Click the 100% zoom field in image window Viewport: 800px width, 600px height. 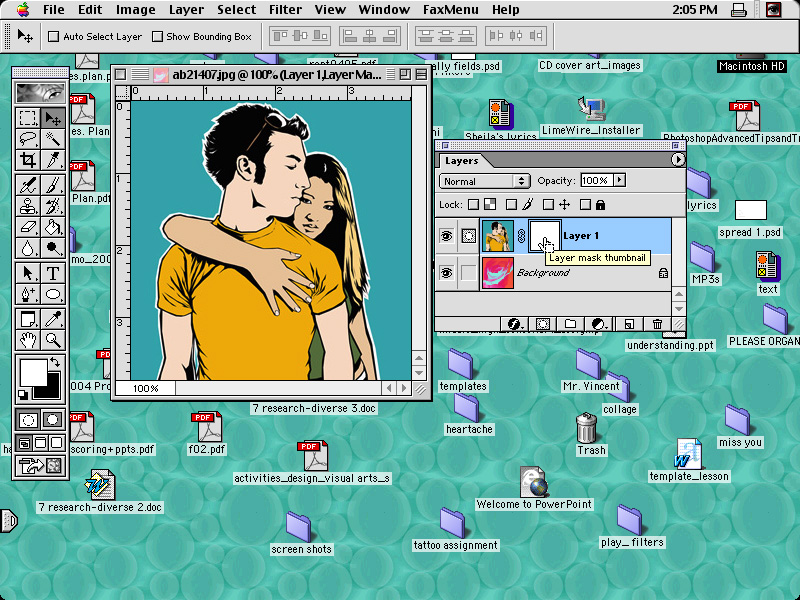click(x=145, y=388)
